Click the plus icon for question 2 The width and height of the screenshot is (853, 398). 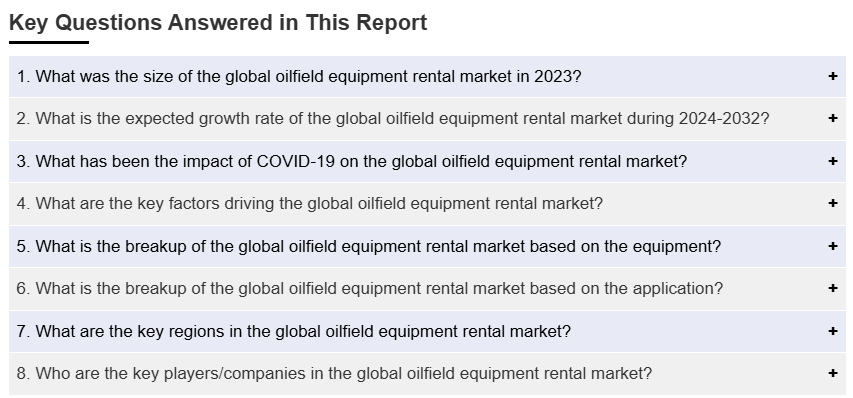pos(832,118)
